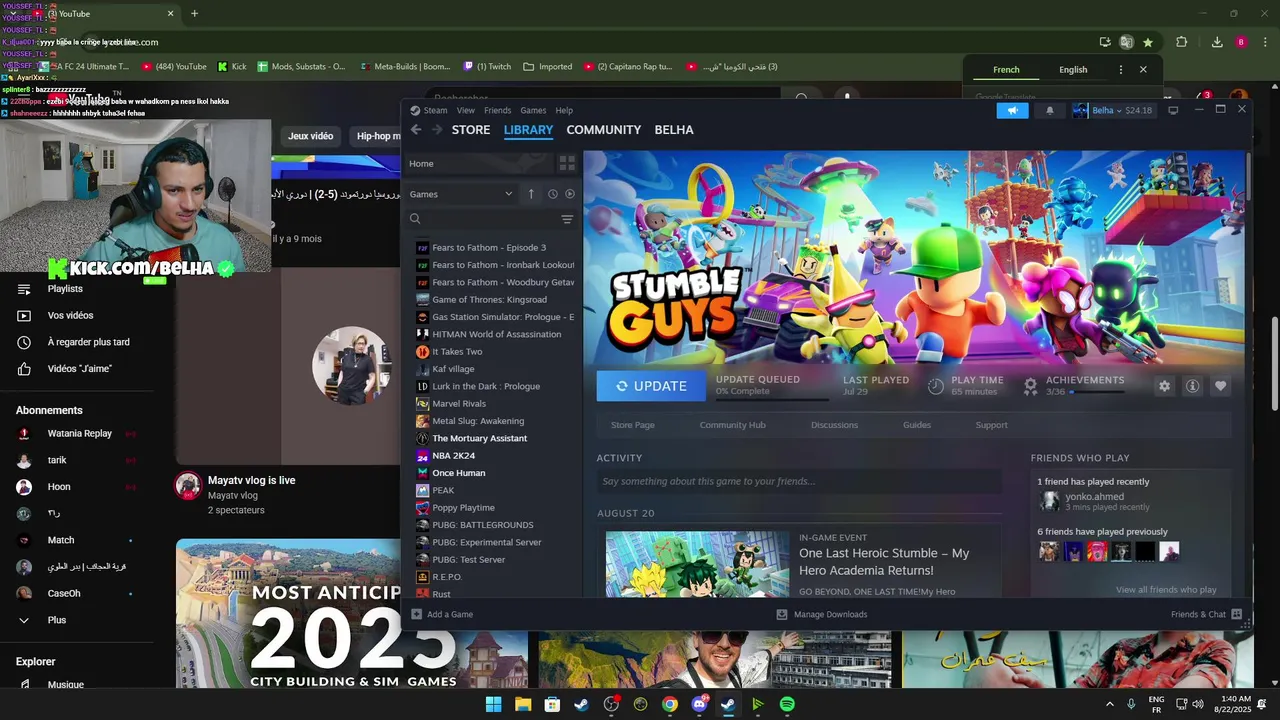Expand the Games category dropdown in the library
1280x720 pixels.
pos(508,194)
